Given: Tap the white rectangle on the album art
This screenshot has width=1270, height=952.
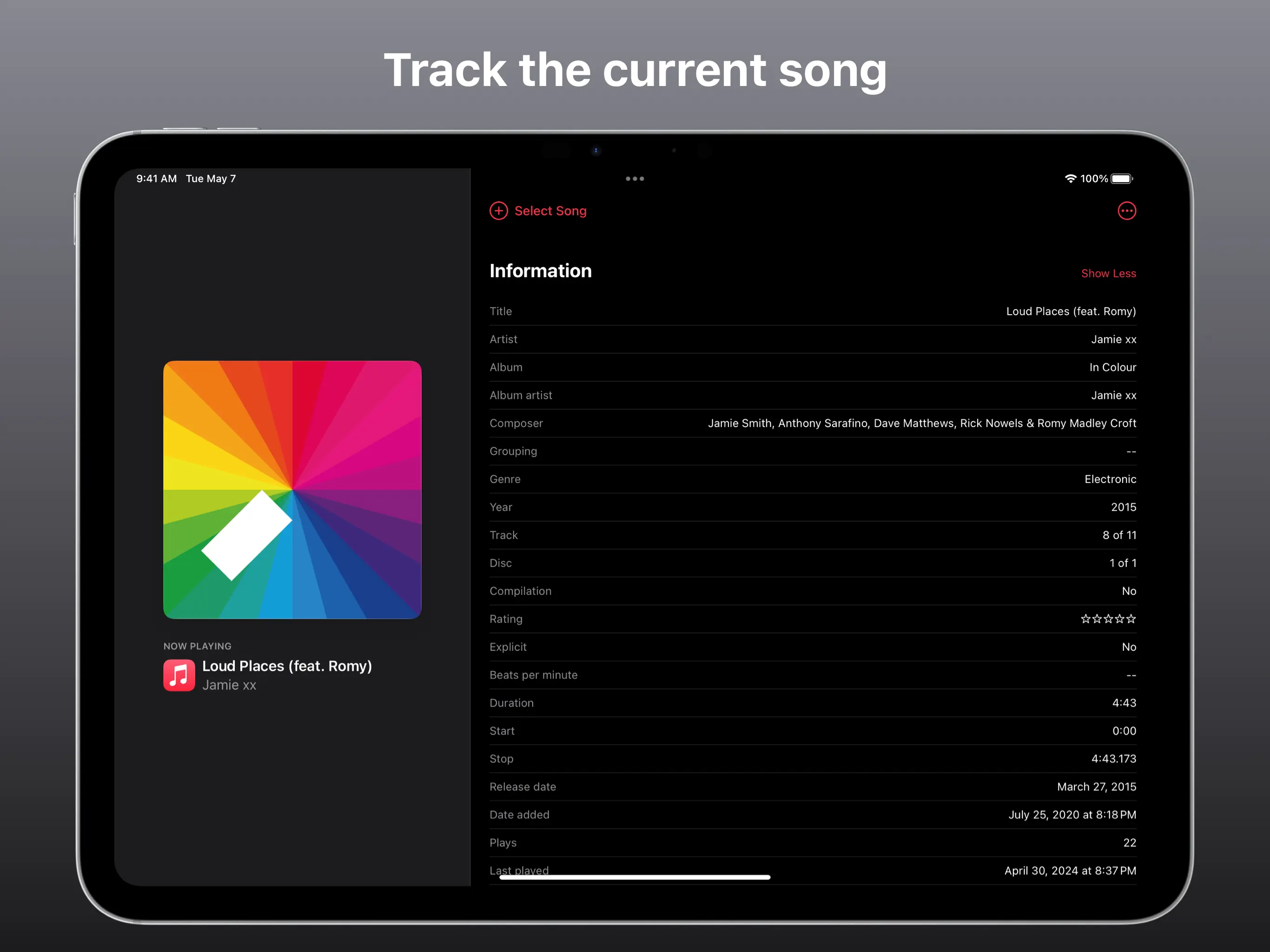Looking at the screenshot, I should pyautogui.click(x=247, y=535).
